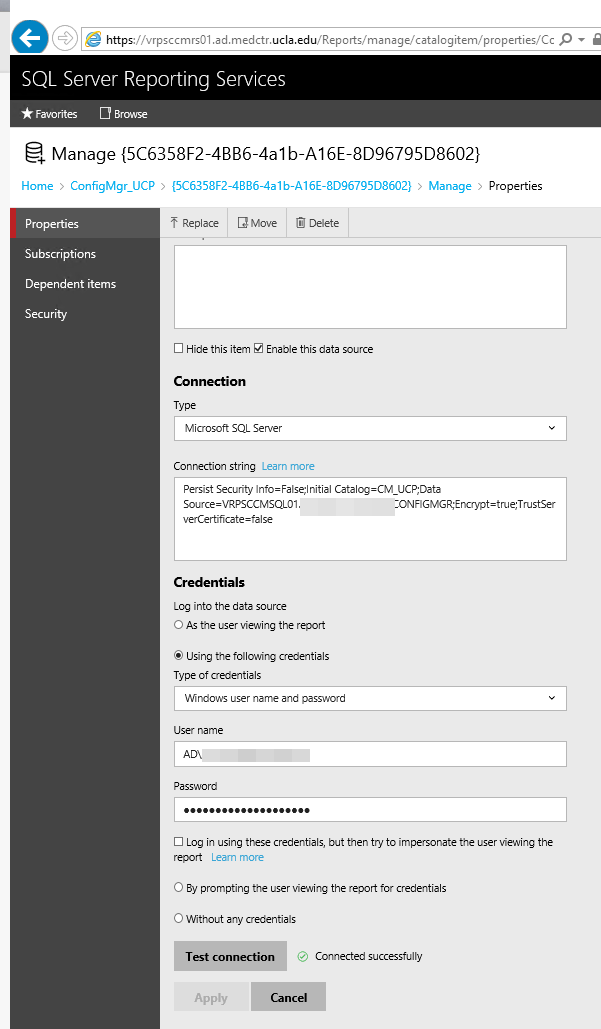Open the Subscriptions sidebar tab
601x1029 pixels.
[x=85, y=254]
